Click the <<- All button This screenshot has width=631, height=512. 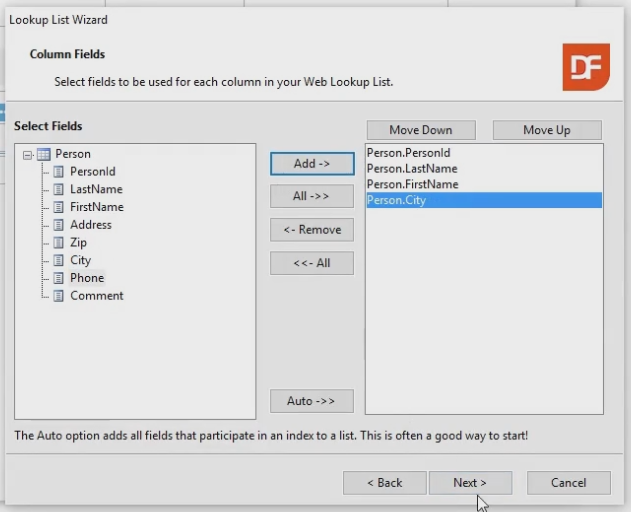312,263
